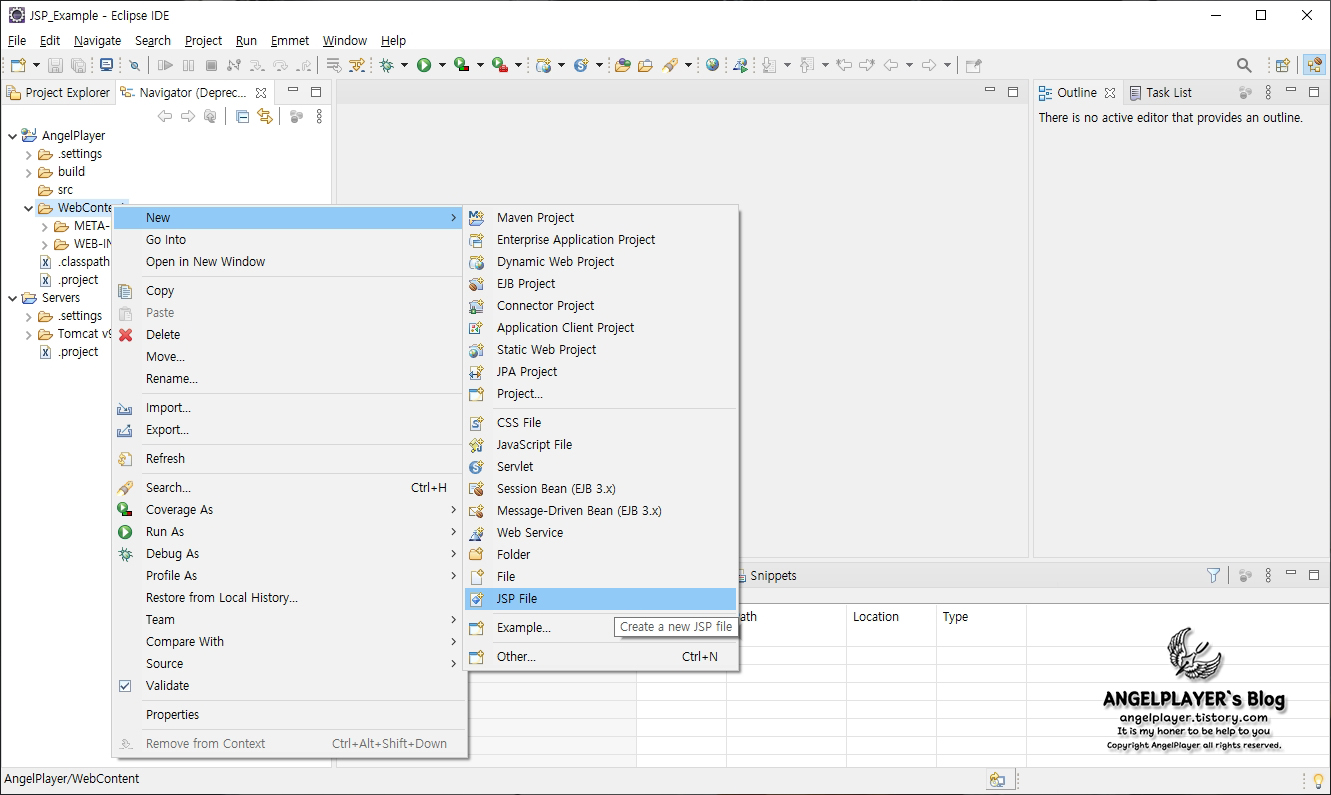Expand the Tomcat server folder
Image resolution: width=1331 pixels, height=795 pixels.
pos(29,335)
